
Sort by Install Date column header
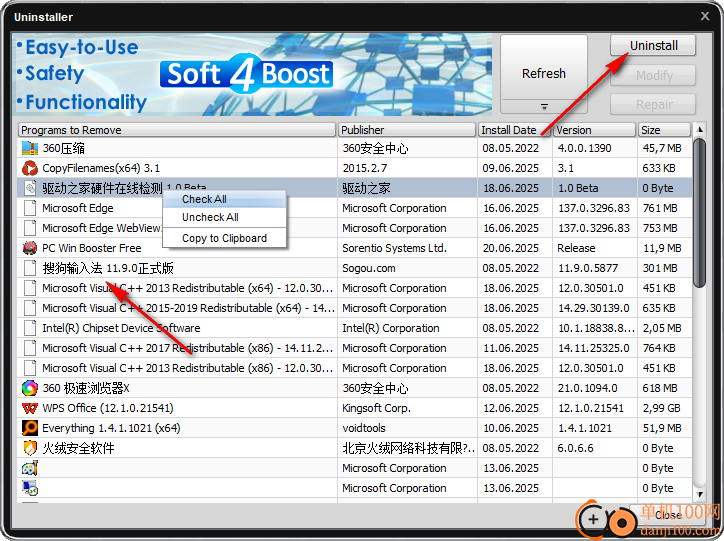coord(515,130)
